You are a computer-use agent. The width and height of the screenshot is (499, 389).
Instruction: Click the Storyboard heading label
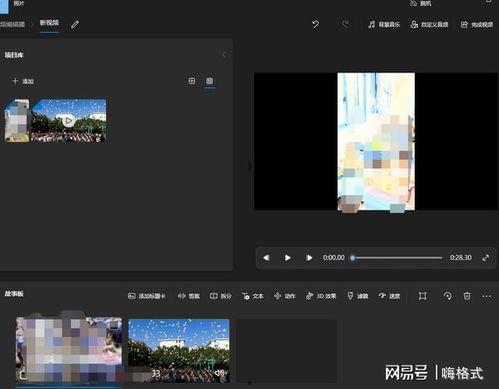point(14,294)
